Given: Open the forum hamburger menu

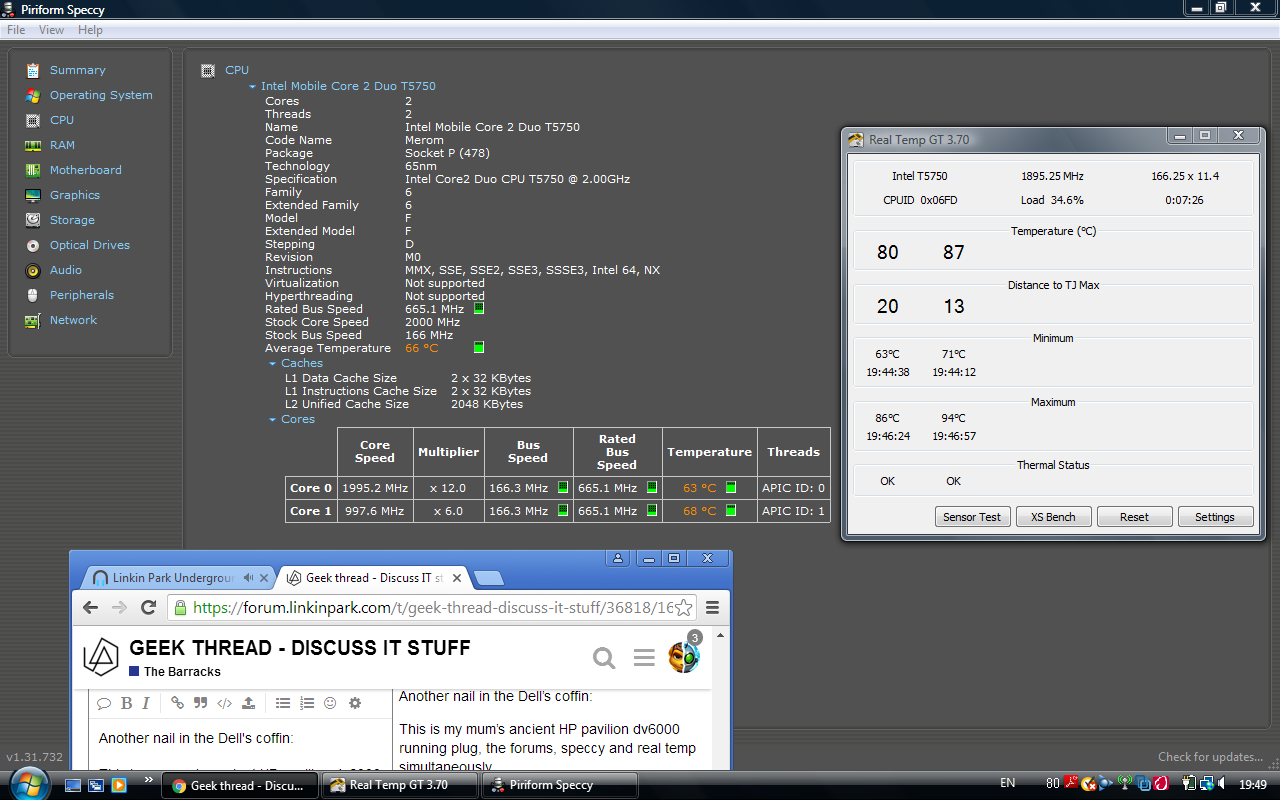Looking at the screenshot, I should [644, 657].
